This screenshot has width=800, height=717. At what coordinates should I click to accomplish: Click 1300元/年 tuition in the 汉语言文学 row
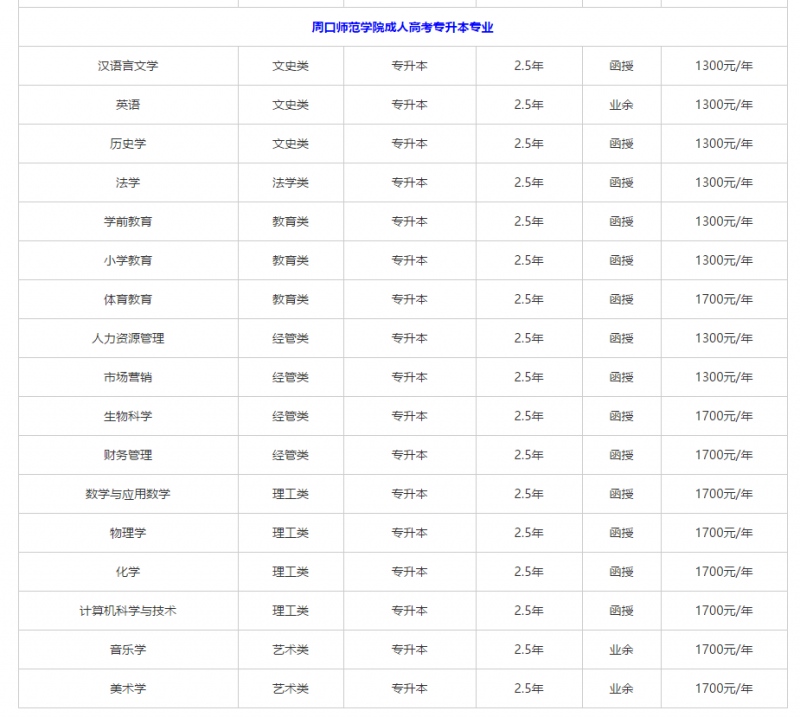tap(724, 66)
